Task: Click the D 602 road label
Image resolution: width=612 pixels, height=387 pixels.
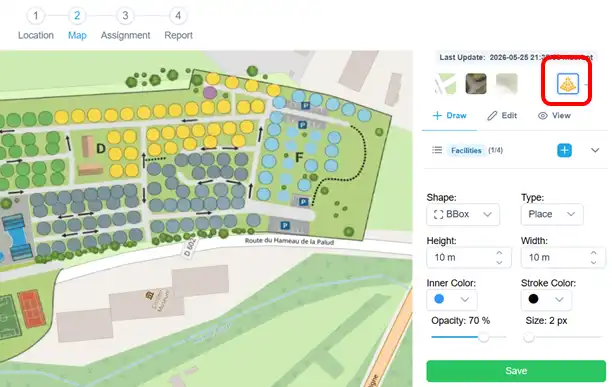Action: (x=190, y=247)
